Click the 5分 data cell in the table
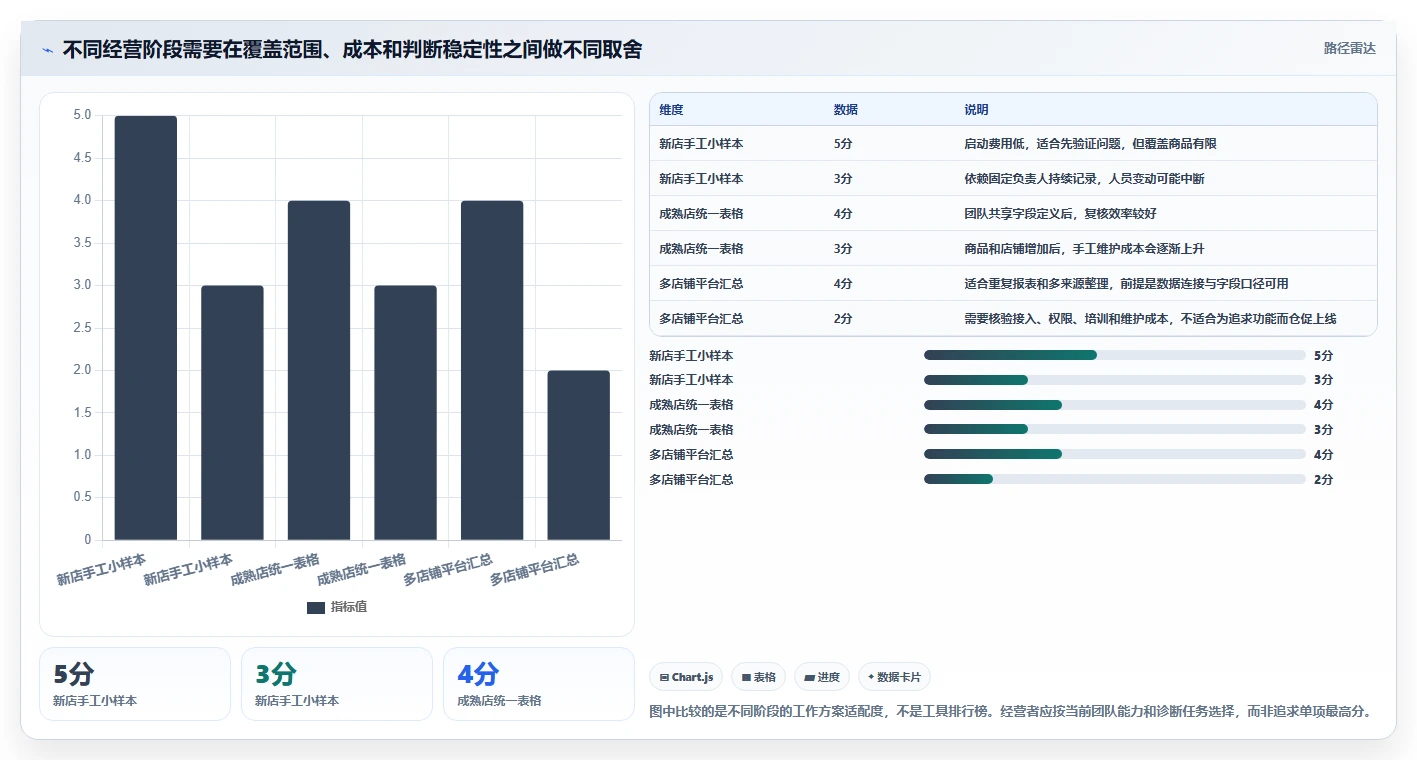This screenshot has width=1417, height=760. (843, 144)
